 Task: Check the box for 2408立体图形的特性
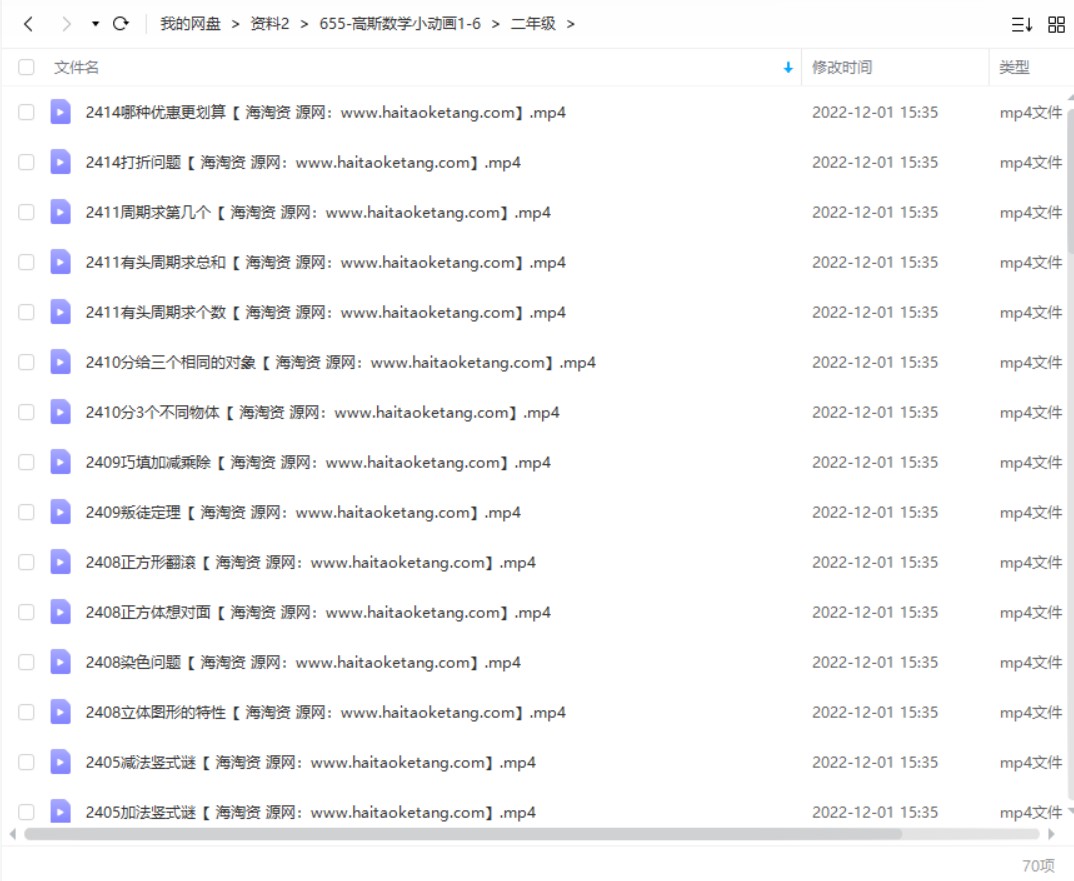coord(26,712)
